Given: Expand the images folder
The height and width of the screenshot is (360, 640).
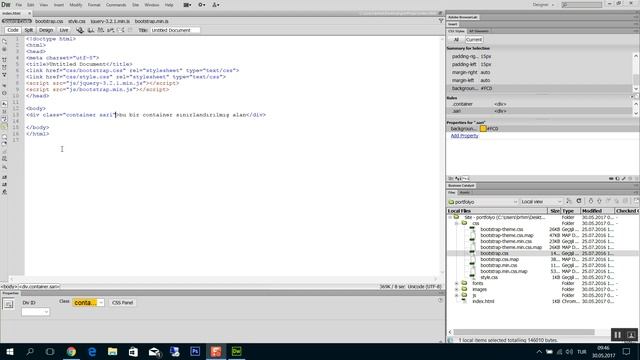Looking at the screenshot, I should click(457, 289).
